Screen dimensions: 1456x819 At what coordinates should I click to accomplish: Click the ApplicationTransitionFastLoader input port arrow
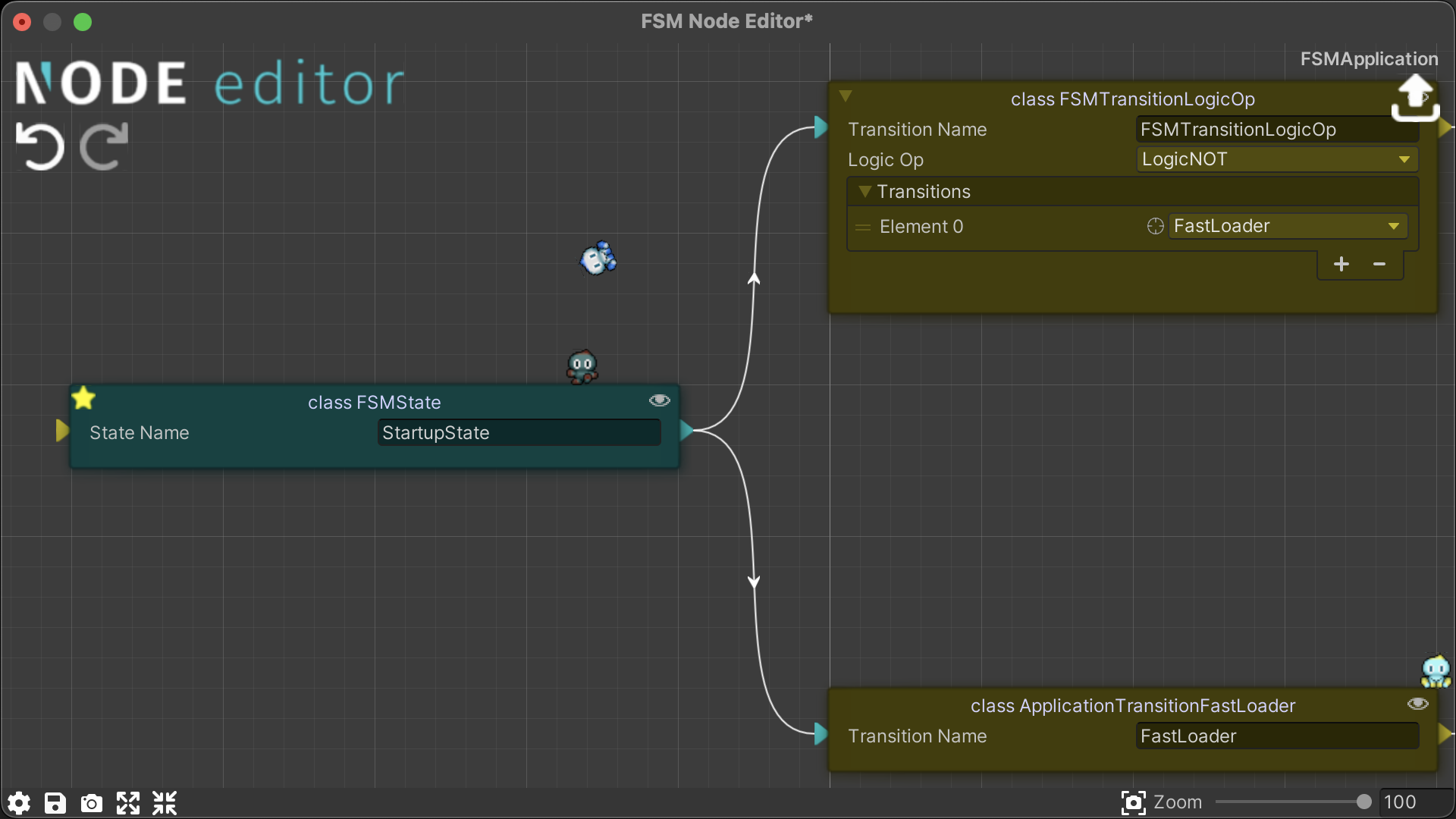(821, 734)
